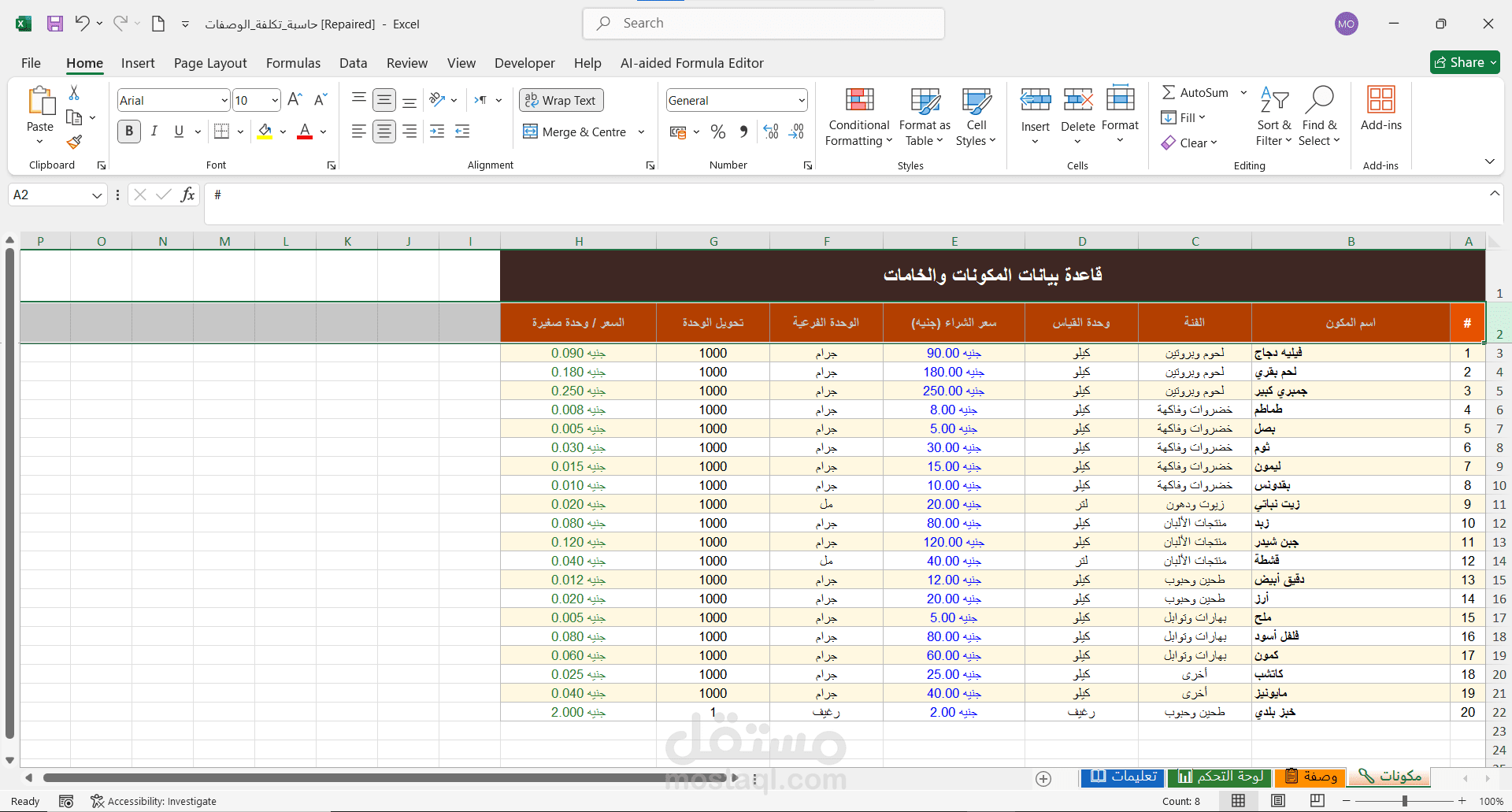Switch to the Insert ribbon tab
This screenshot has height=812, width=1512.
coord(138,63)
